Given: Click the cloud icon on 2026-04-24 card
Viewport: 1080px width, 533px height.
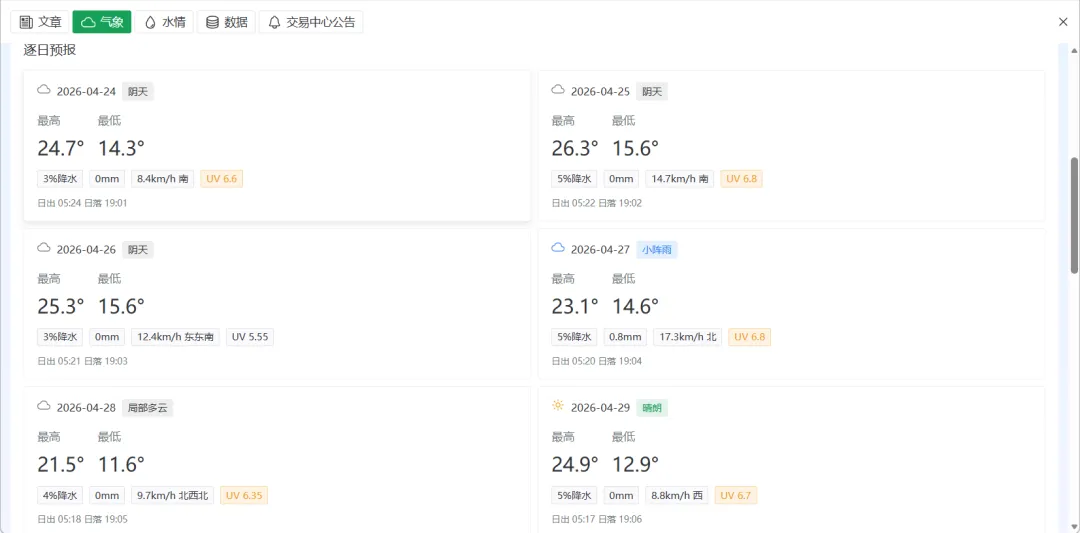Looking at the screenshot, I should point(44,91).
